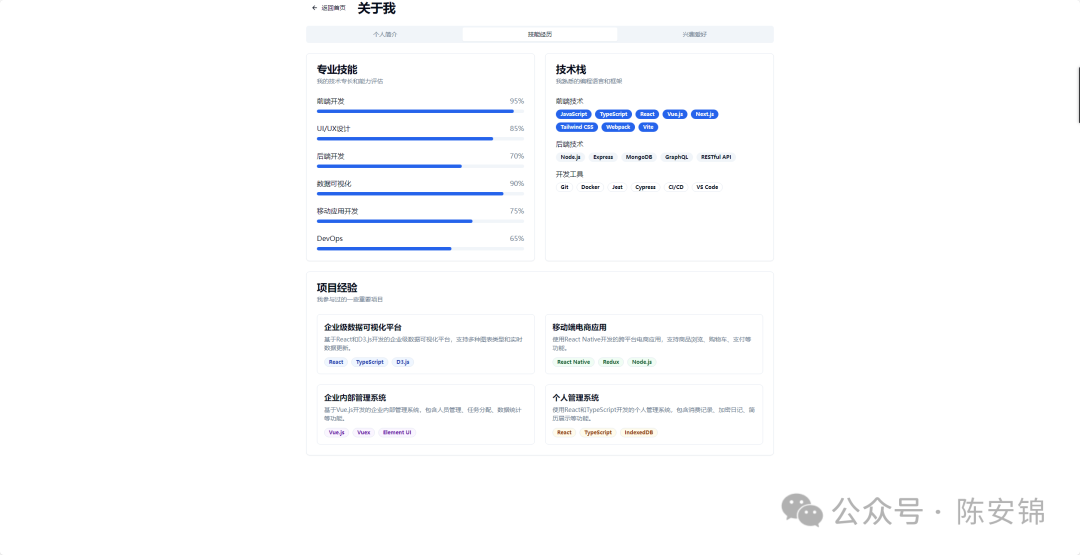Click the Node.js tag in 移动端电商应用 card
Image resolution: width=1080 pixels, height=555 pixels.
pyautogui.click(x=642, y=362)
